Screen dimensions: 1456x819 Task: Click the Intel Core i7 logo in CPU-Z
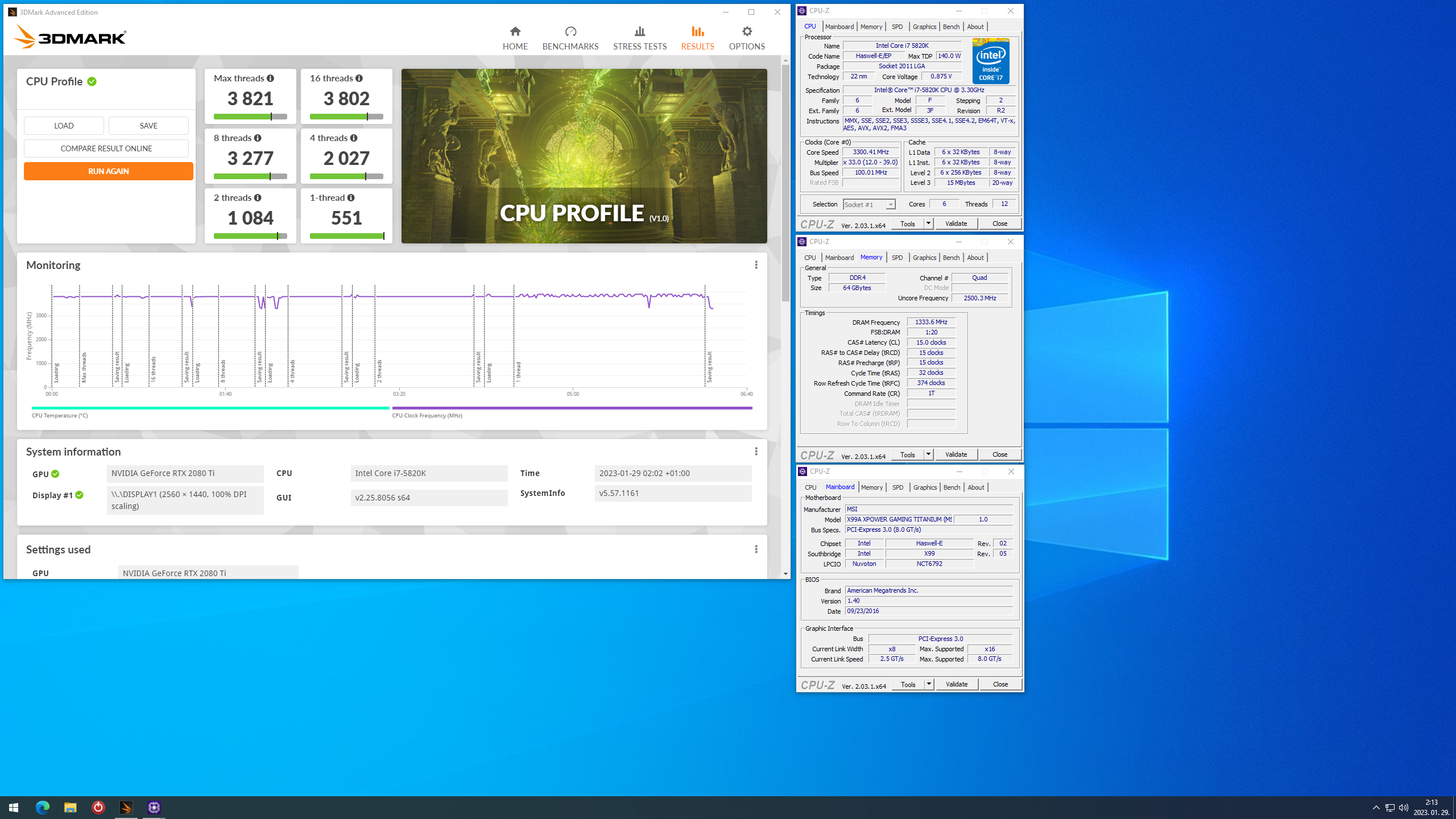[x=991, y=61]
